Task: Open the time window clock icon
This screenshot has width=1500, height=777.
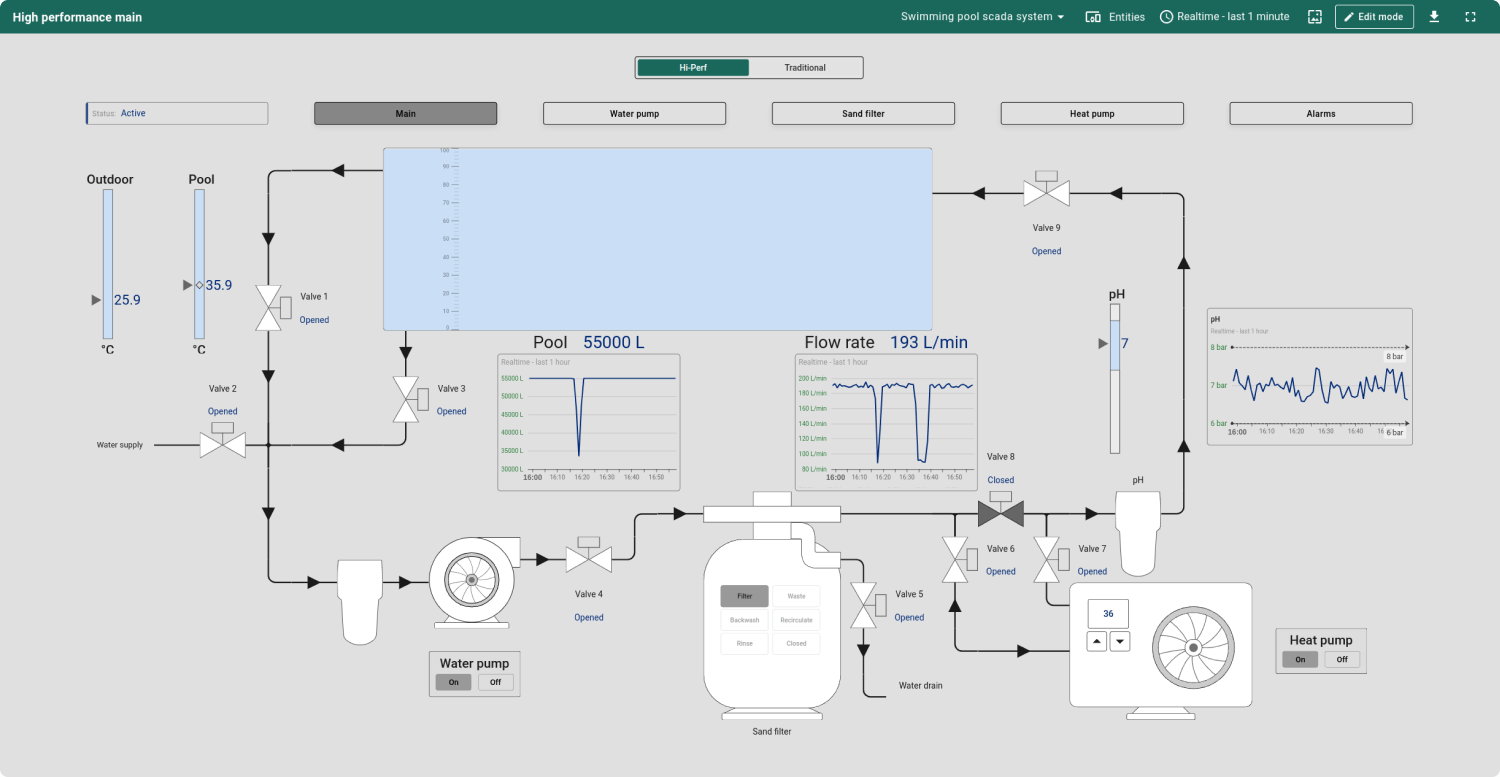Action: click(1166, 17)
